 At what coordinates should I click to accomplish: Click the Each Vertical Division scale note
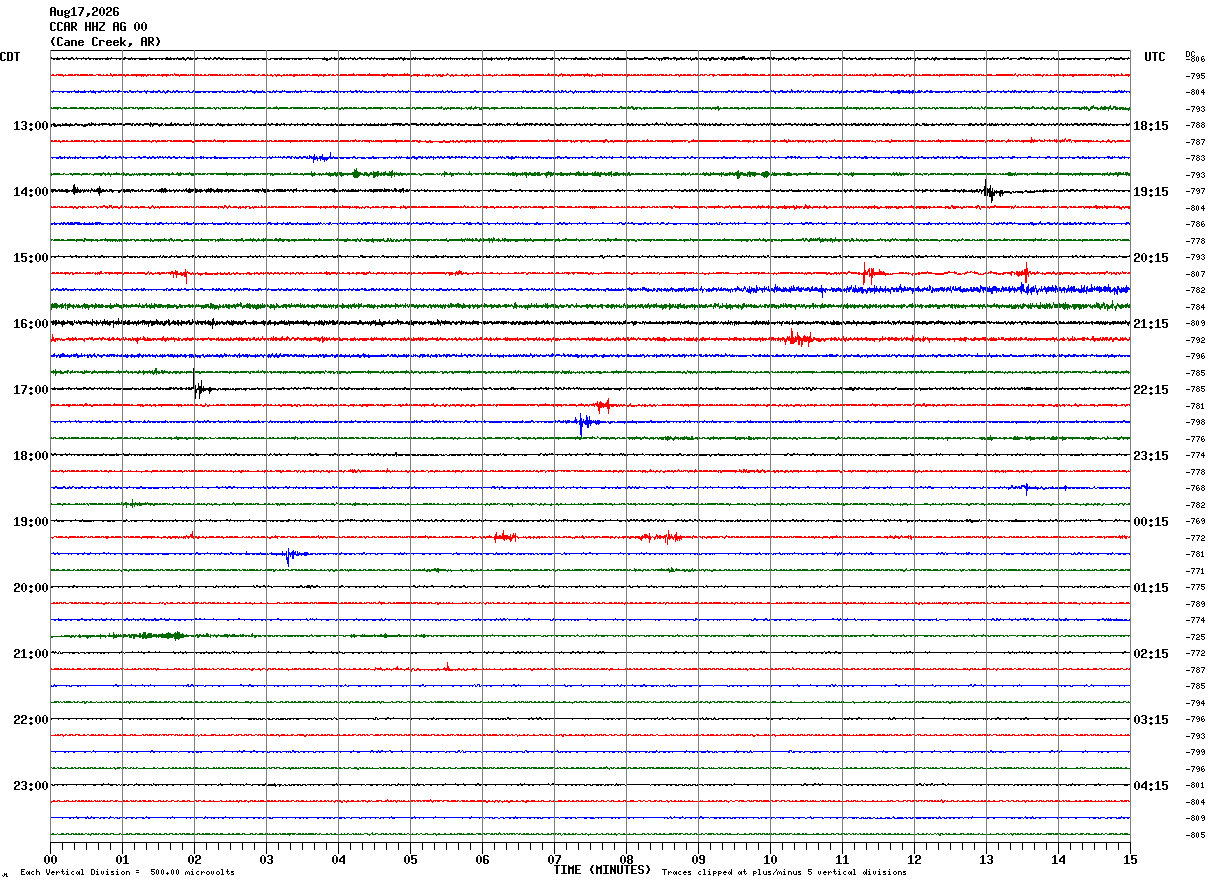click(x=127, y=873)
